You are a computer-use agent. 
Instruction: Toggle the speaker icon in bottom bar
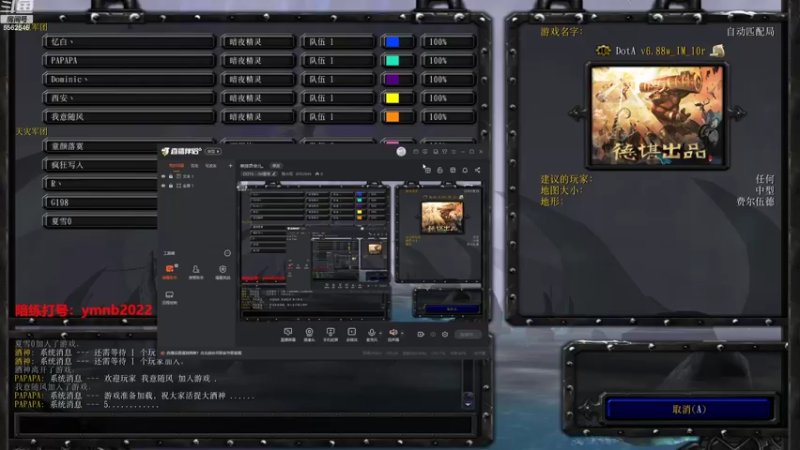coord(393,333)
